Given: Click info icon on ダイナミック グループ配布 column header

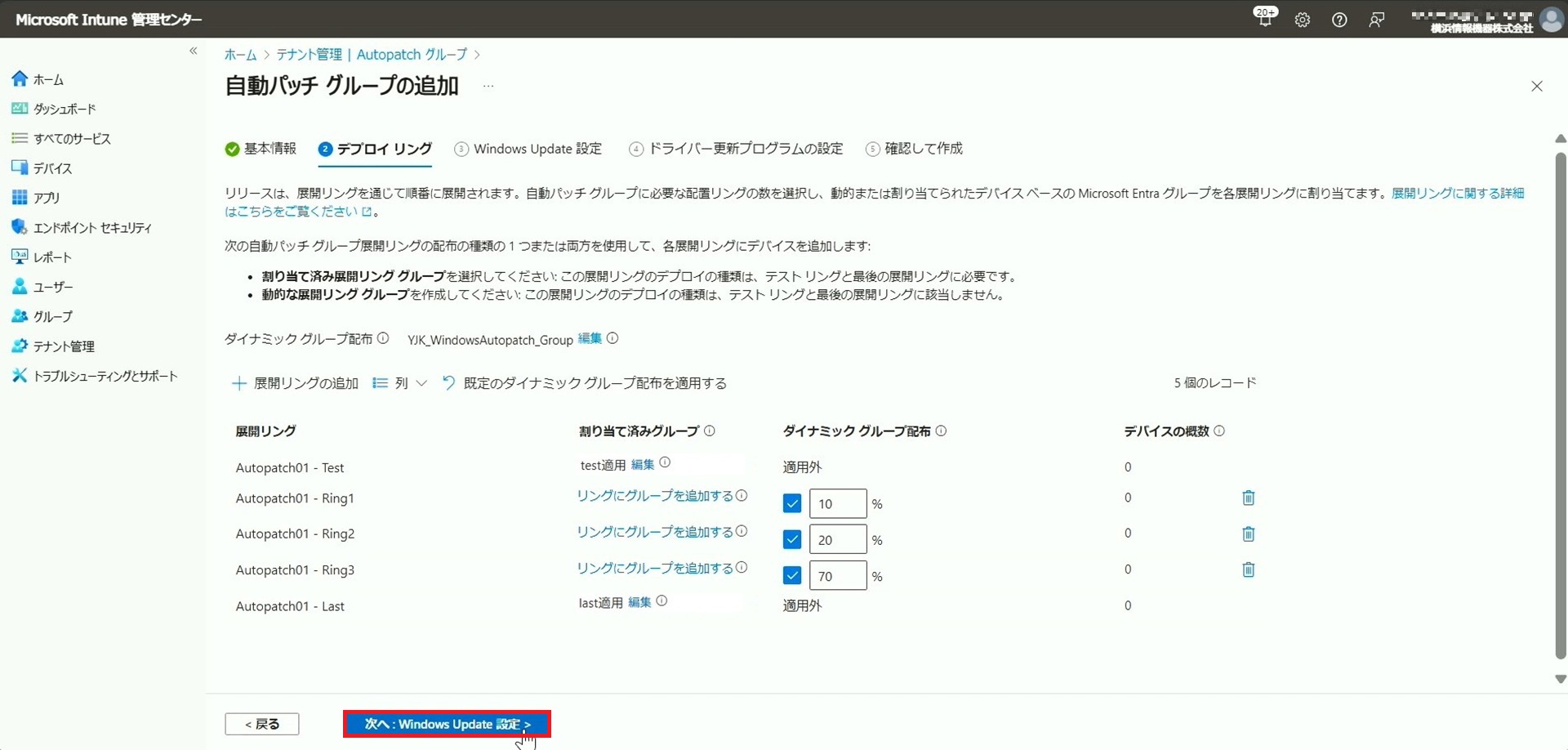Looking at the screenshot, I should (x=941, y=431).
